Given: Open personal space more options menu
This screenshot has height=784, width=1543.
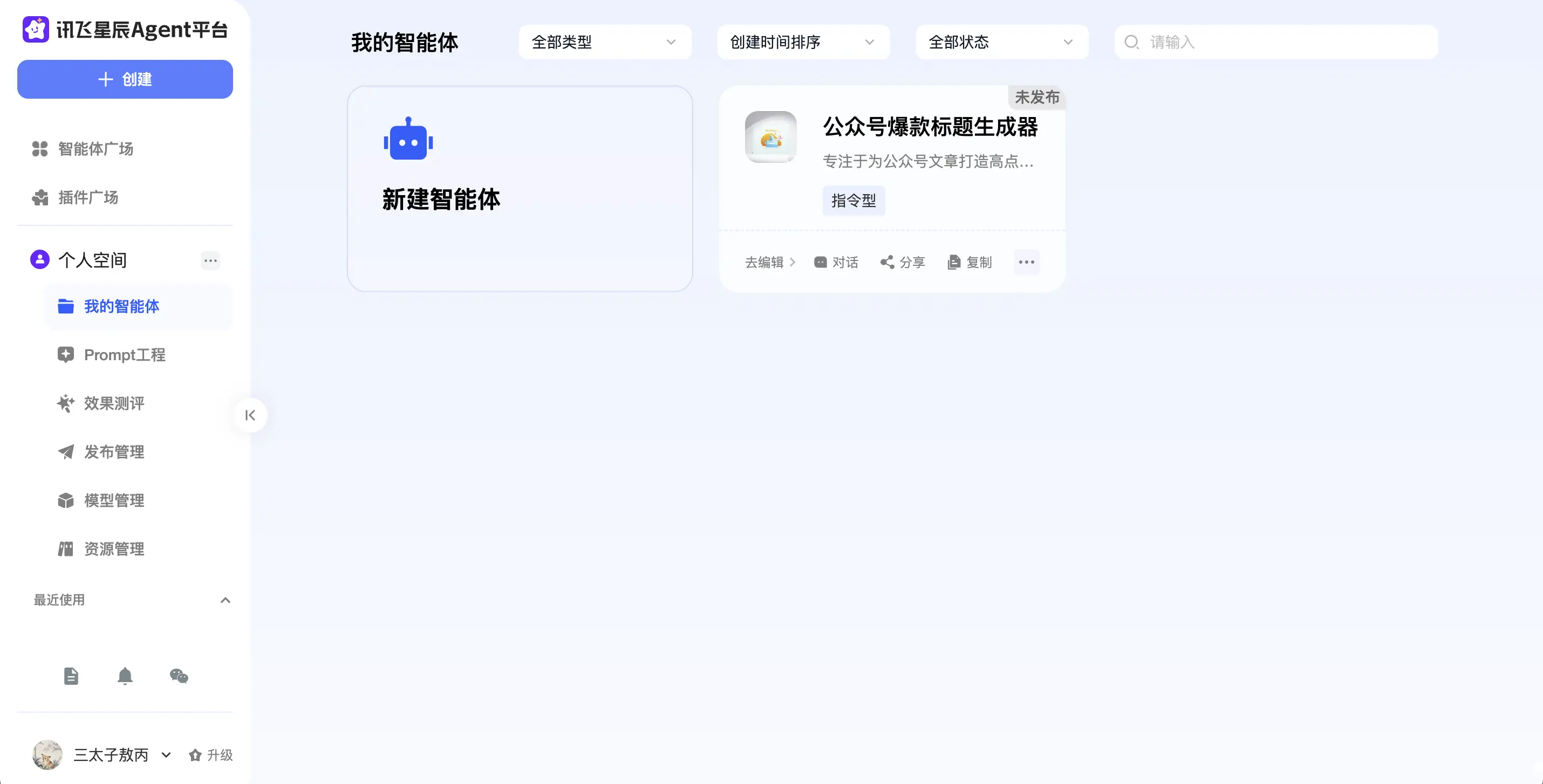Looking at the screenshot, I should (x=210, y=260).
